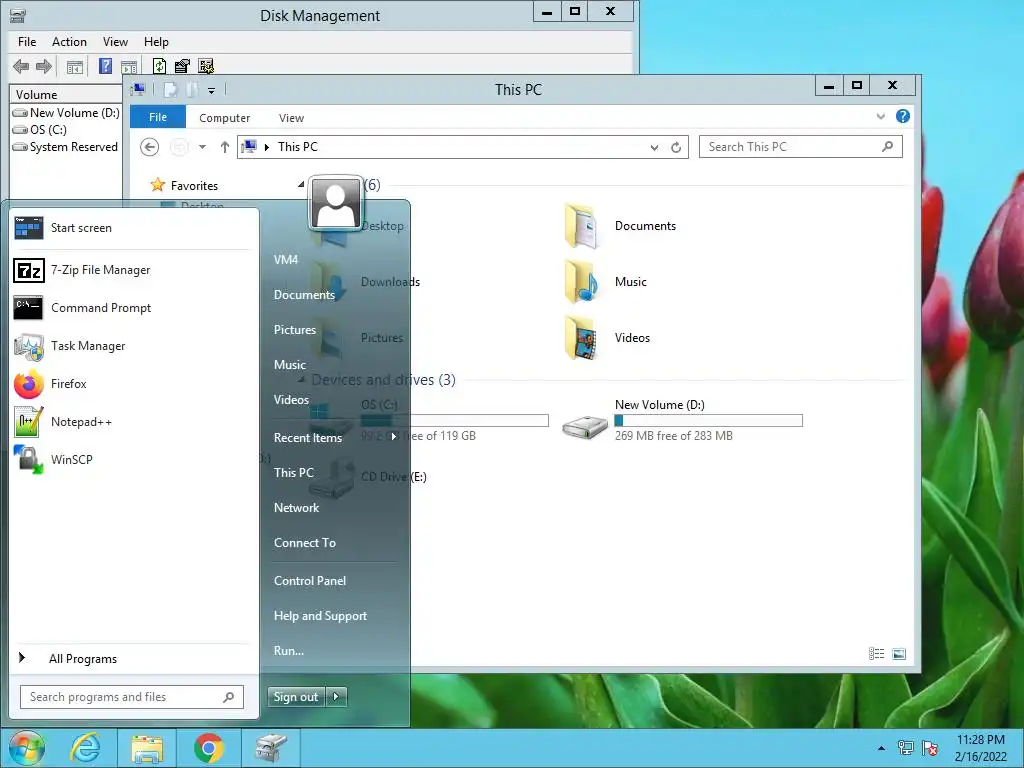Open address bar history dropdown
This screenshot has height=768, width=1024.
pyautogui.click(x=654, y=148)
